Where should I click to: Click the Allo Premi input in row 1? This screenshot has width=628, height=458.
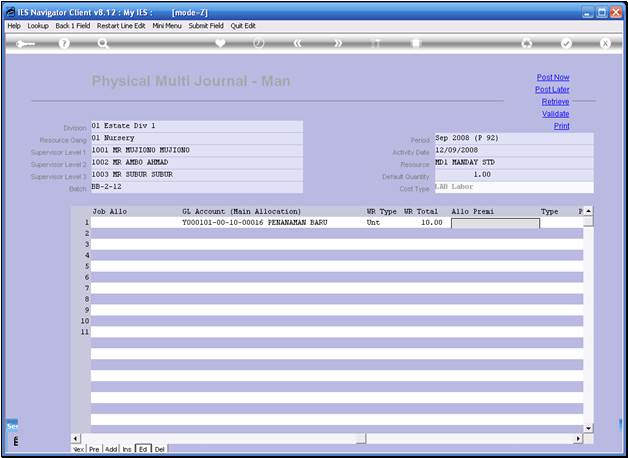[495, 223]
